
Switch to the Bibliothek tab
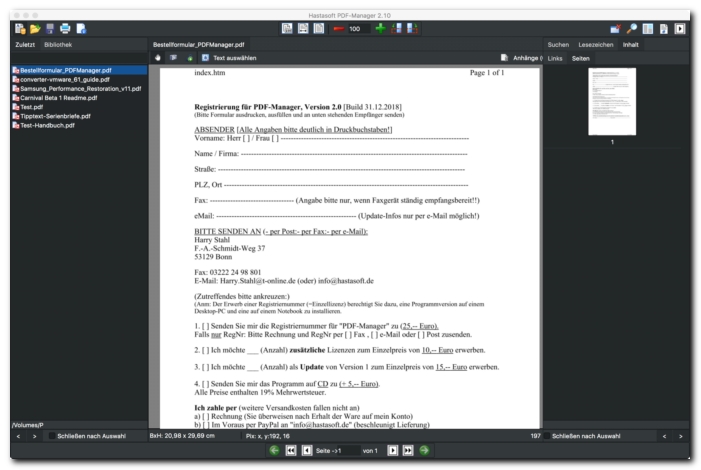[x=58, y=45]
